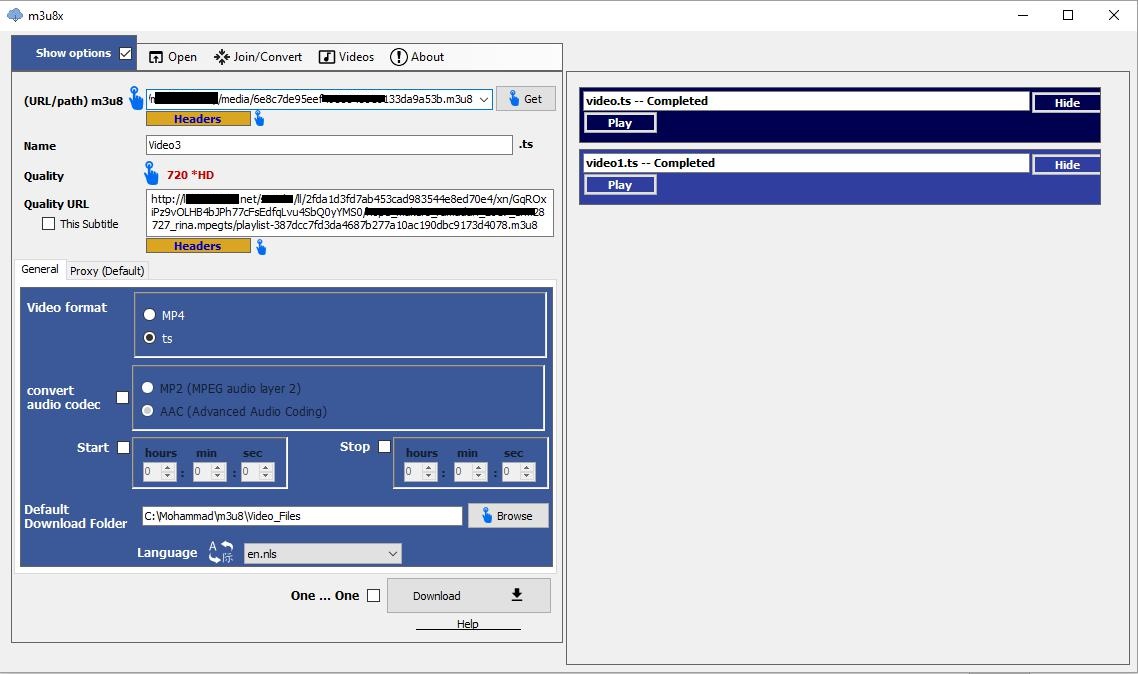Click the Default Download Folder path field

pyautogui.click(x=302, y=516)
